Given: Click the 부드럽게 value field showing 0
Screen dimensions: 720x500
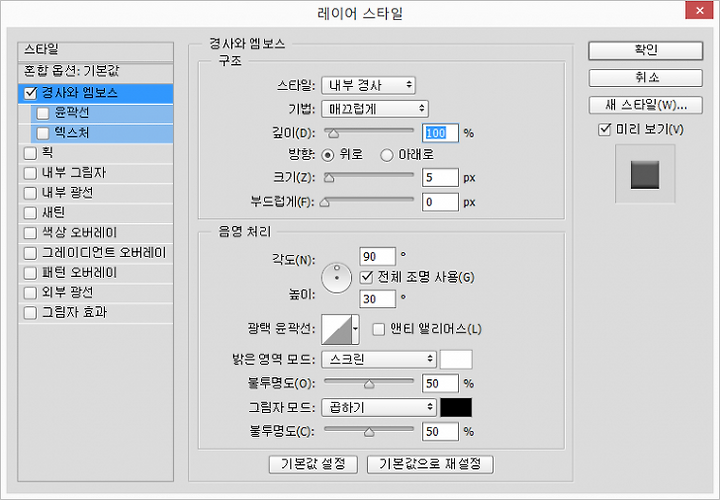Looking at the screenshot, I should click(x=440, y=202).
